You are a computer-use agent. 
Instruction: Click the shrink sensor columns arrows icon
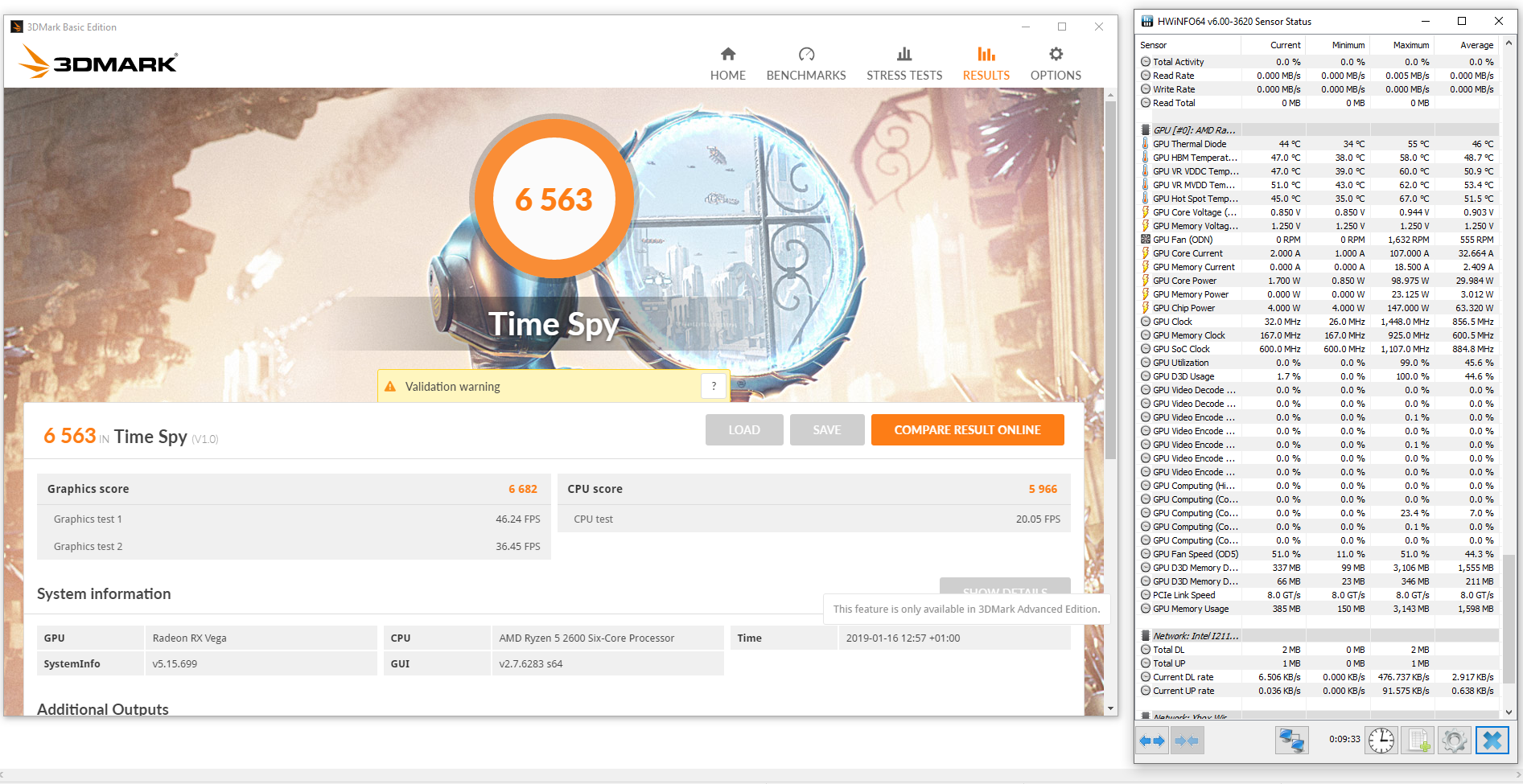coord(1187,741)
